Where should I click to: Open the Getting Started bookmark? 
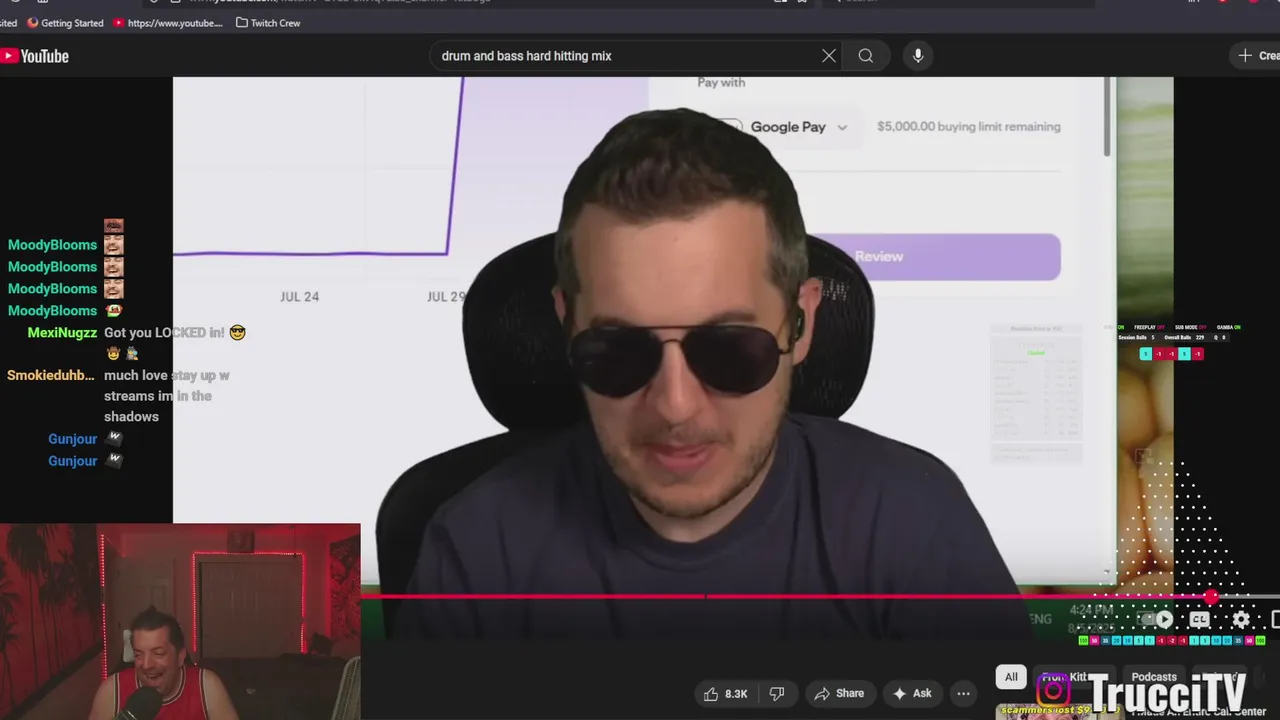tap(65, 22)
